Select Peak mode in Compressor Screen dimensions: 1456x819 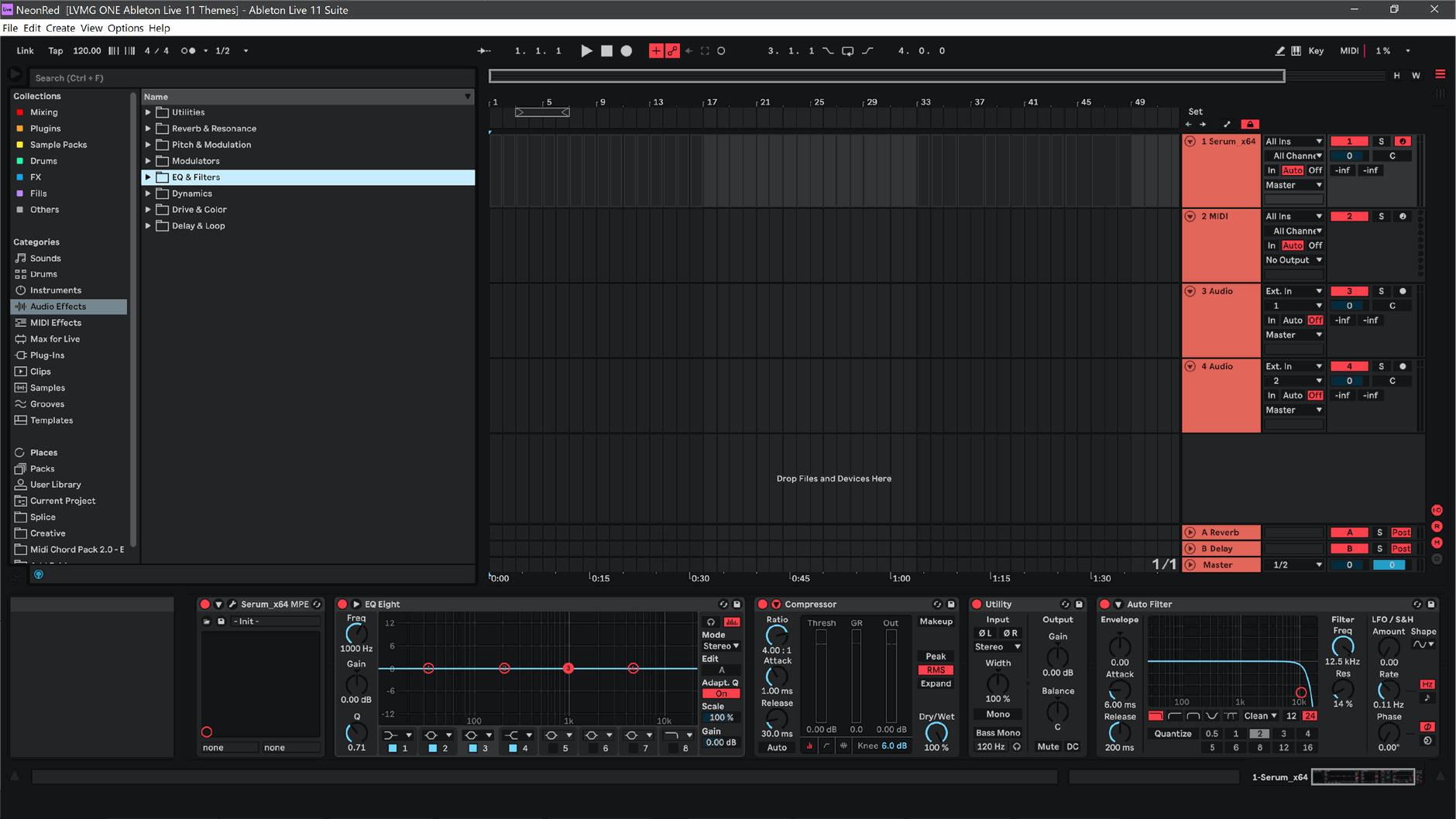[x=936, y=656]
